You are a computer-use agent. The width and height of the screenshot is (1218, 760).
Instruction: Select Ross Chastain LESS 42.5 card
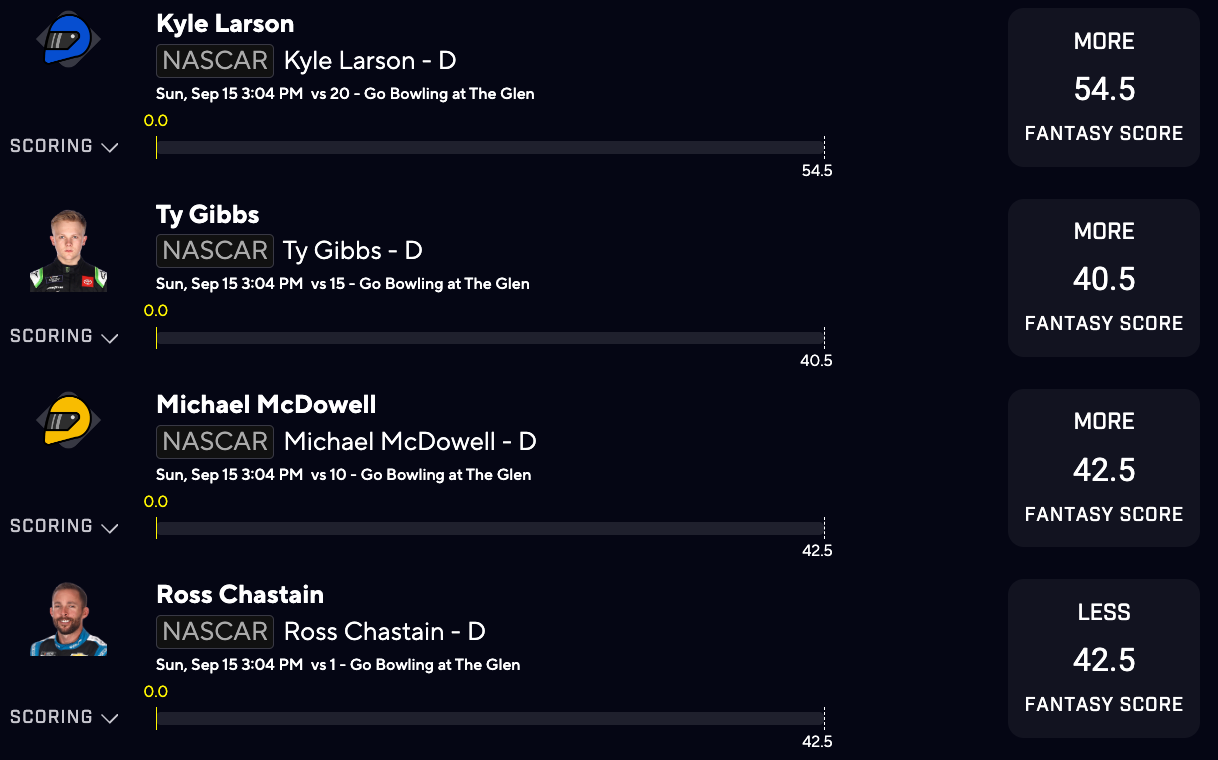tap(1104, 658)
